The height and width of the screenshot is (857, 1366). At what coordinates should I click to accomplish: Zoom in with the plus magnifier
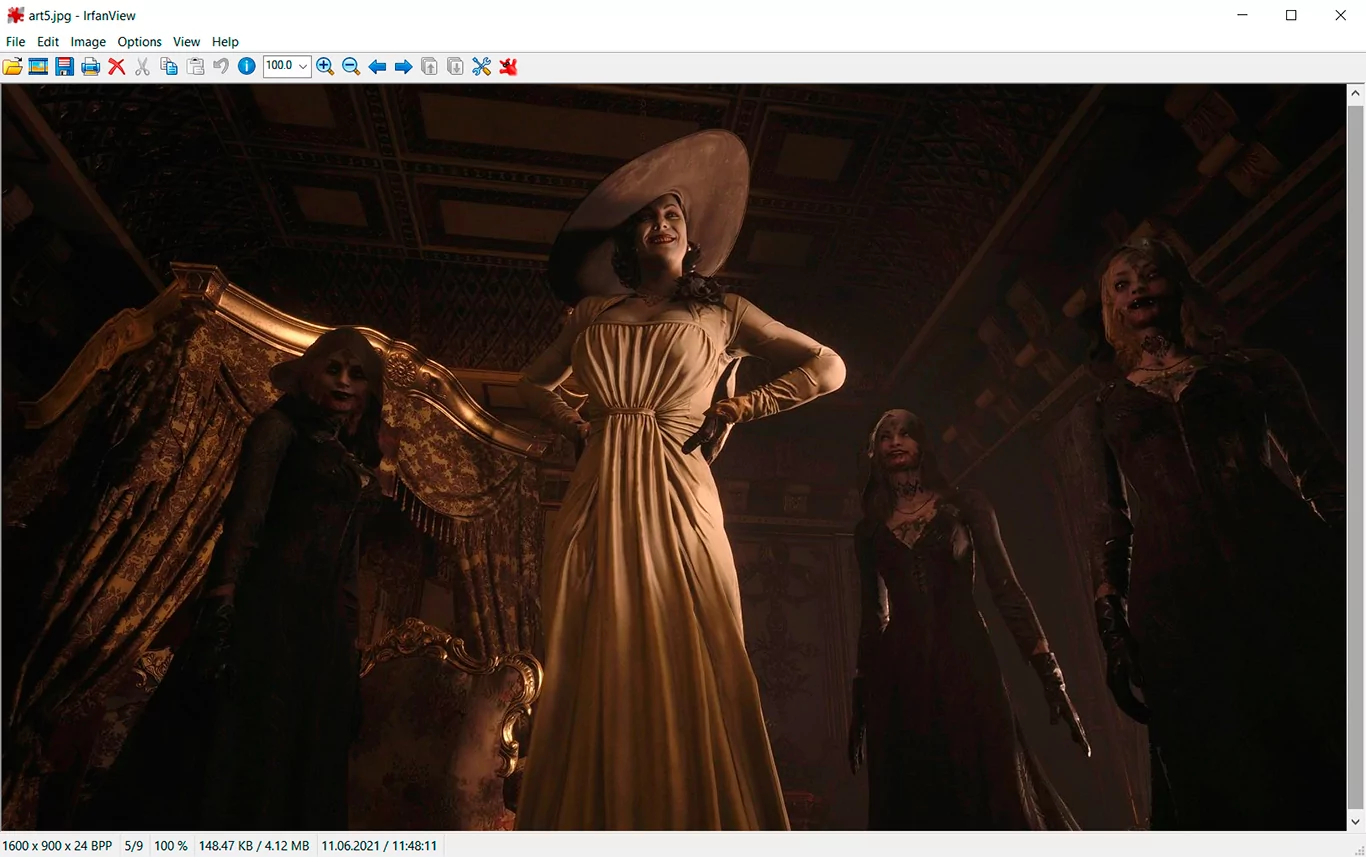325,67
